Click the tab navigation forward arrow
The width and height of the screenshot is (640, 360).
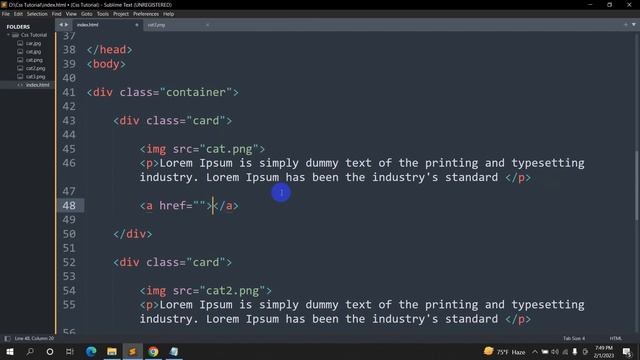tap(67, 25)
